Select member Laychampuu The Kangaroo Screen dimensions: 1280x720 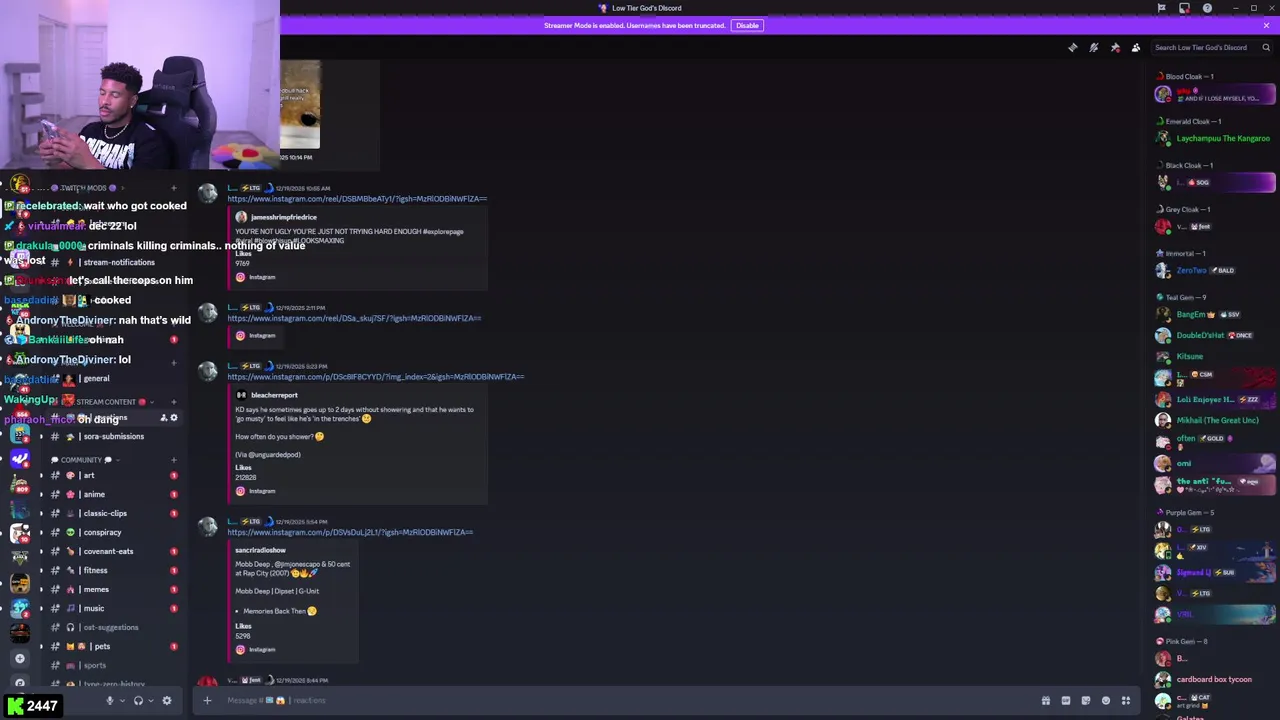coord(1214,139)
